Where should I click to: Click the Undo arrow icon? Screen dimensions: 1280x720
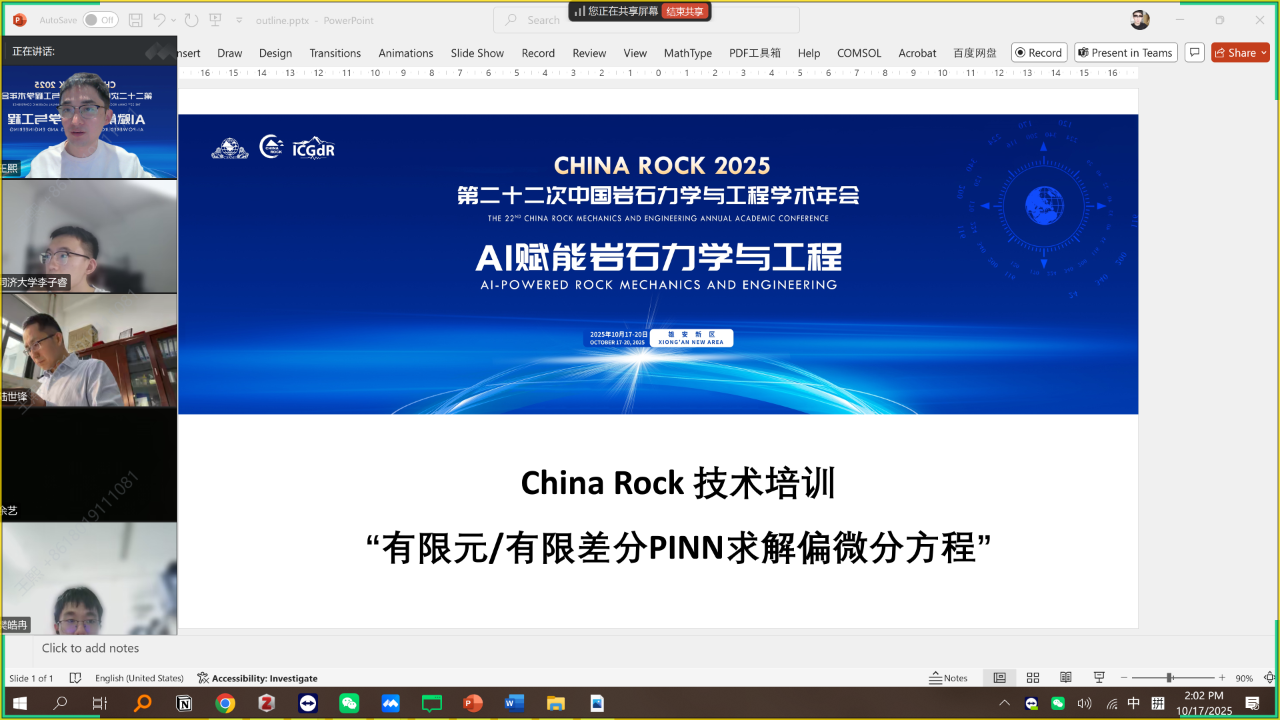pos(159,20)
